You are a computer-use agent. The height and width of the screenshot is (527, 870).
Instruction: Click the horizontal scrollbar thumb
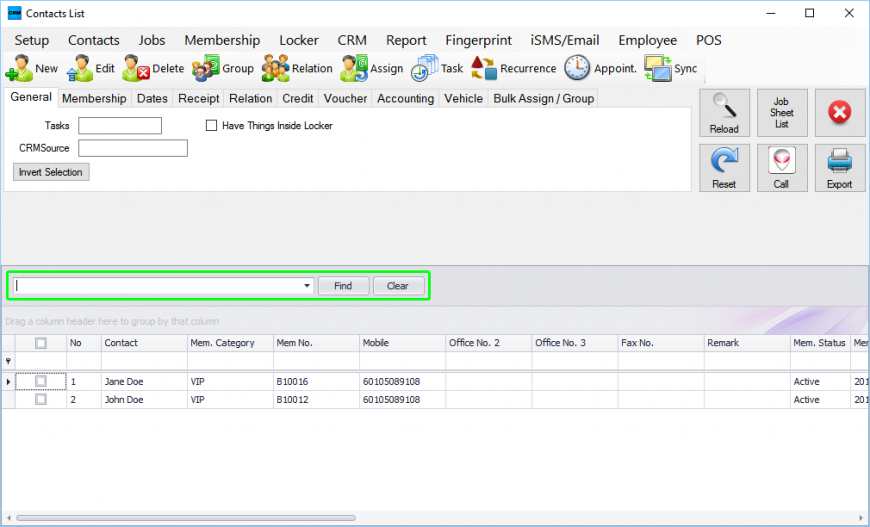(x=186, y=518)
